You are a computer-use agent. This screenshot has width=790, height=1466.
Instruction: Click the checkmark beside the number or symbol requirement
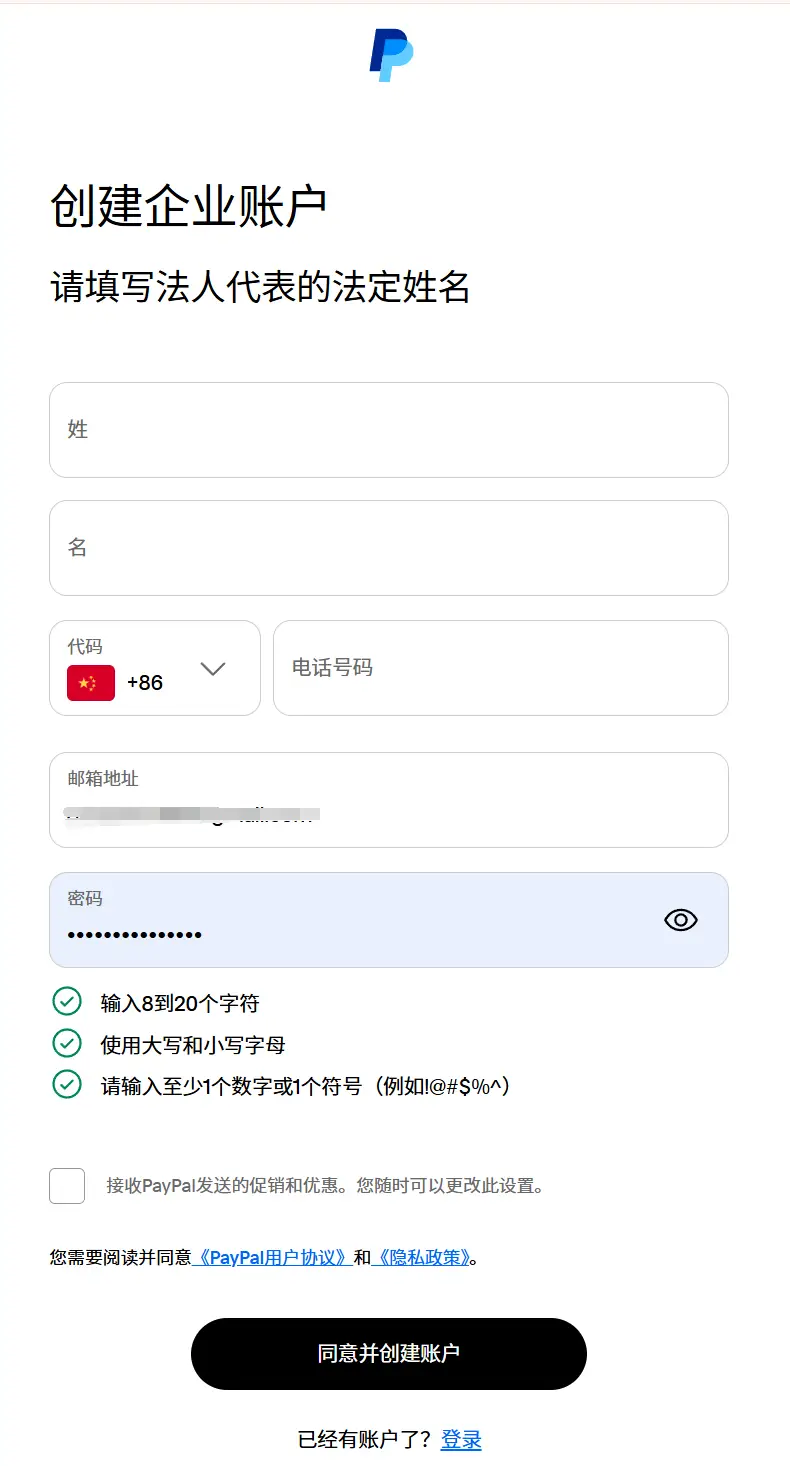pyautogui.click(x=66, y=1083)
